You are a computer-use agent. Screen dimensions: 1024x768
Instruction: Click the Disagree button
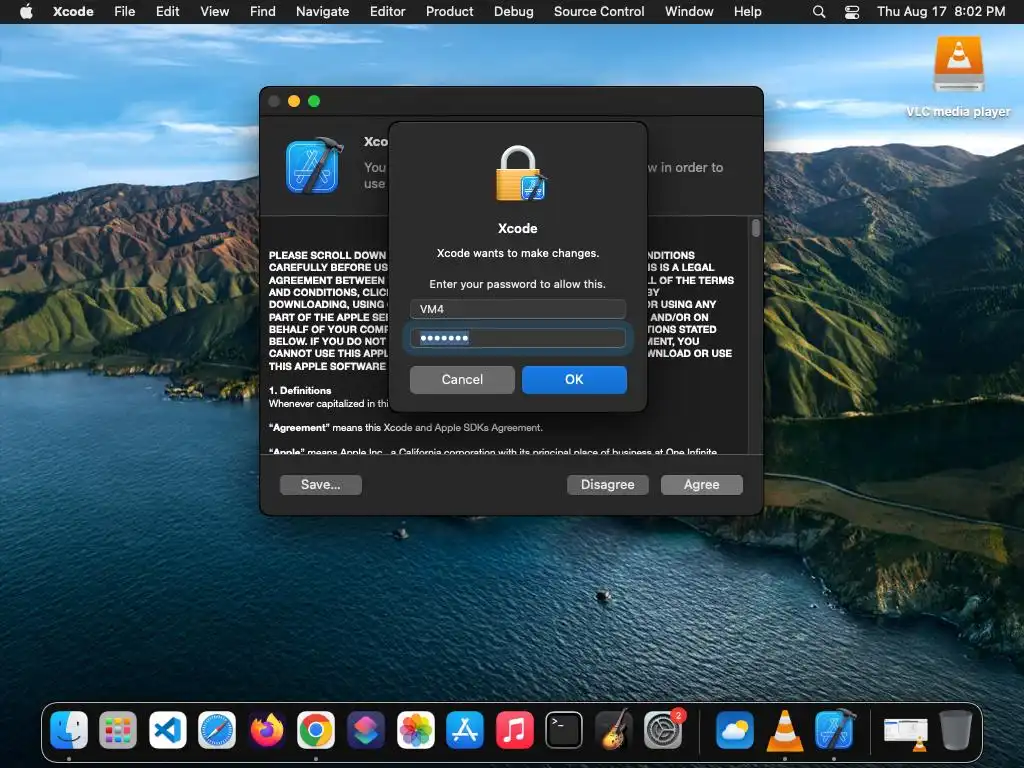coord(607,485)
